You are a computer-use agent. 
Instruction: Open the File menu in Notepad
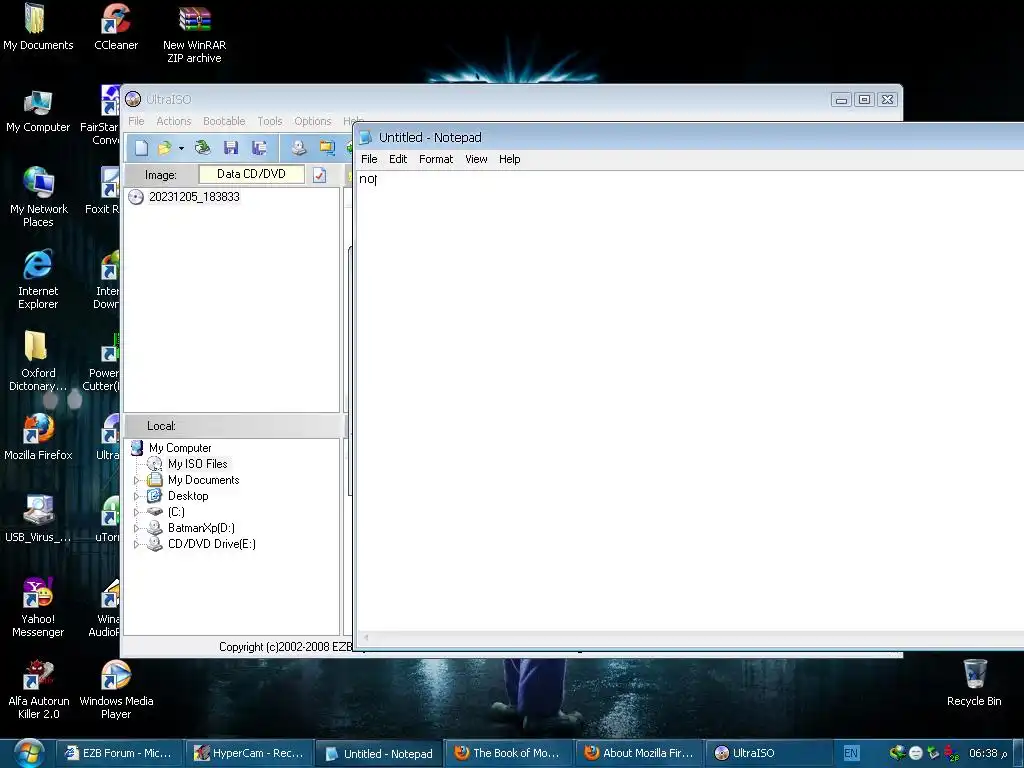point(369,159)
